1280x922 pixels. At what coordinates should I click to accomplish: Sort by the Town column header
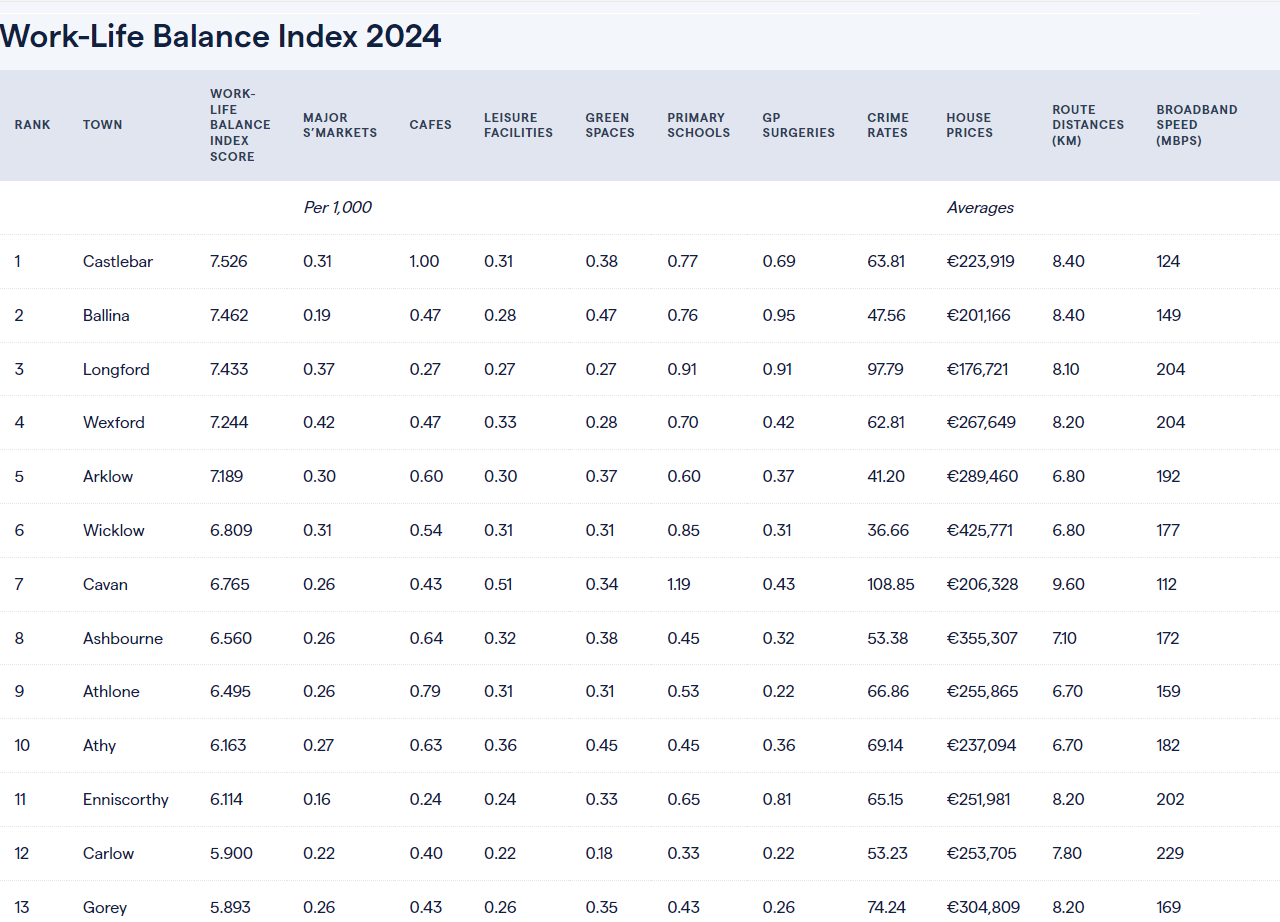[x=102, y=125]
